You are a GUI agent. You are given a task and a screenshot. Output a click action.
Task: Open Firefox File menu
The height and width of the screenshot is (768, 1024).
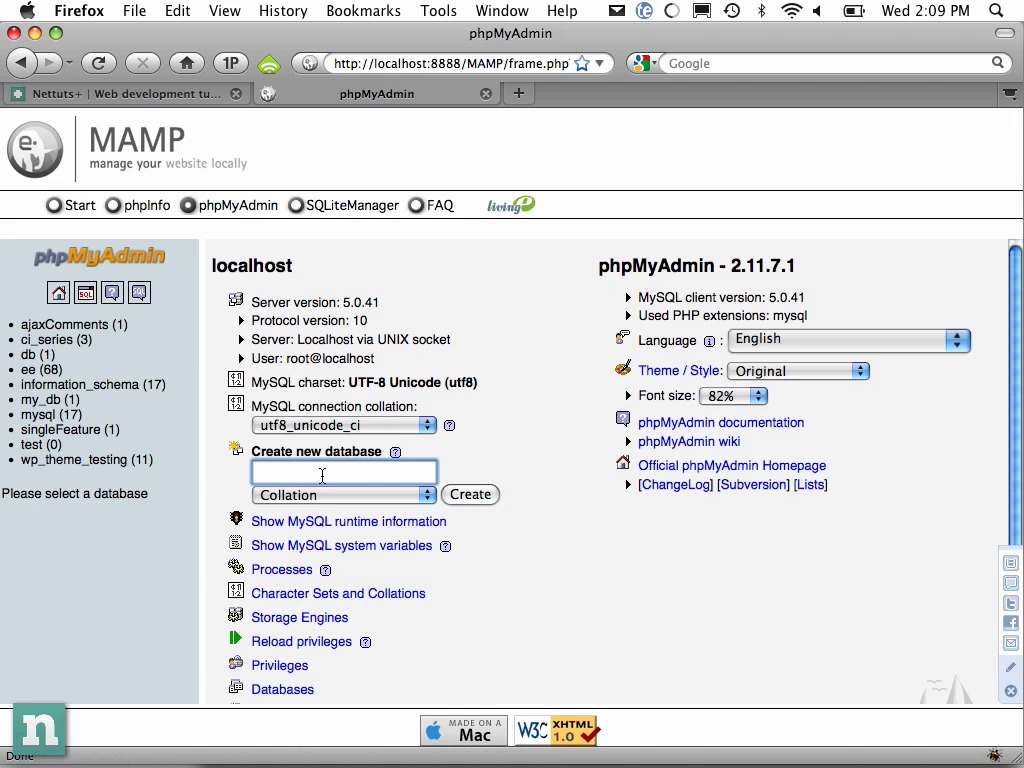coord(135,10)
